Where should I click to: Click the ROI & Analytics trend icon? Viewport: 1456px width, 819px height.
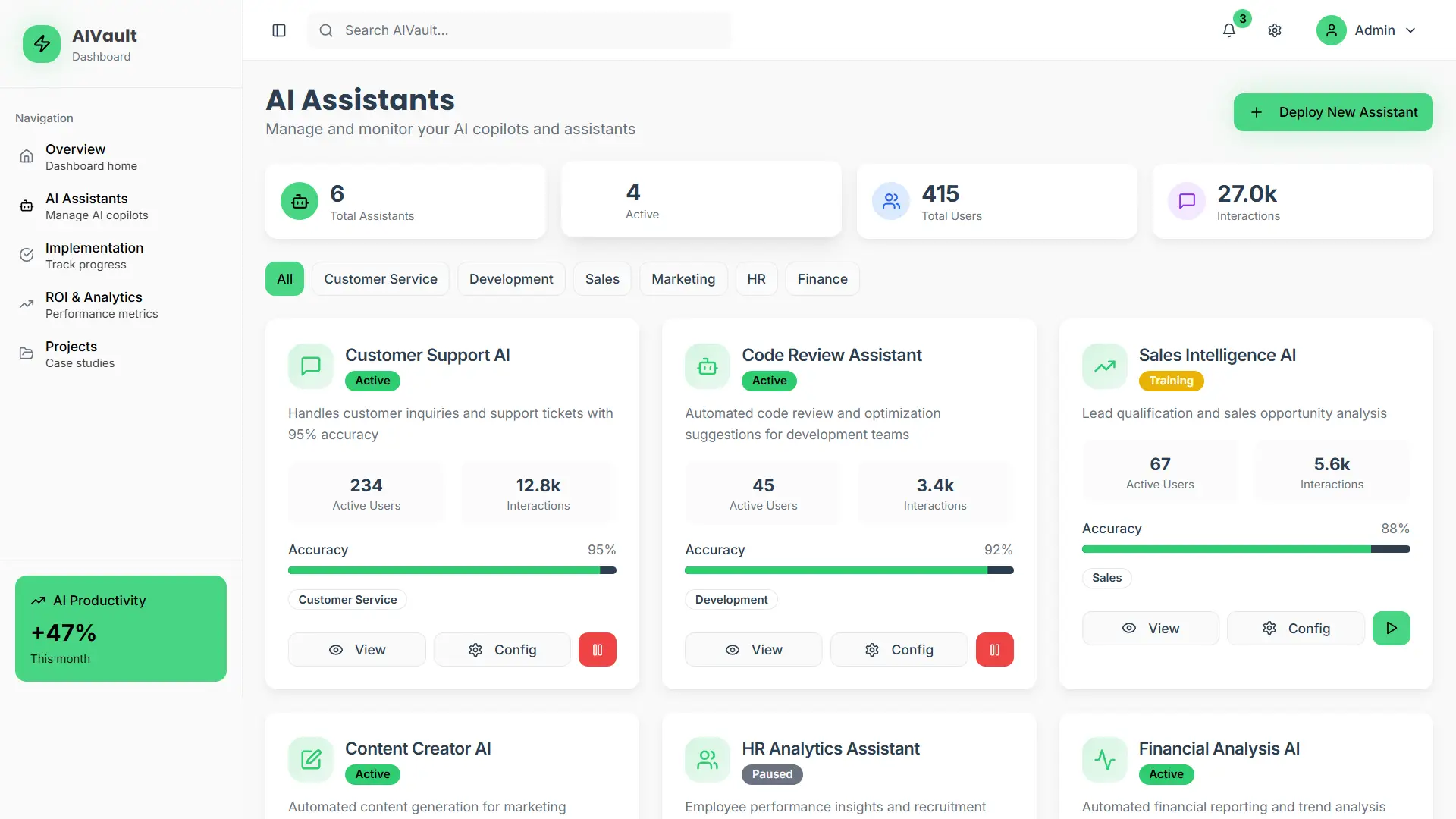coord(27,304)
